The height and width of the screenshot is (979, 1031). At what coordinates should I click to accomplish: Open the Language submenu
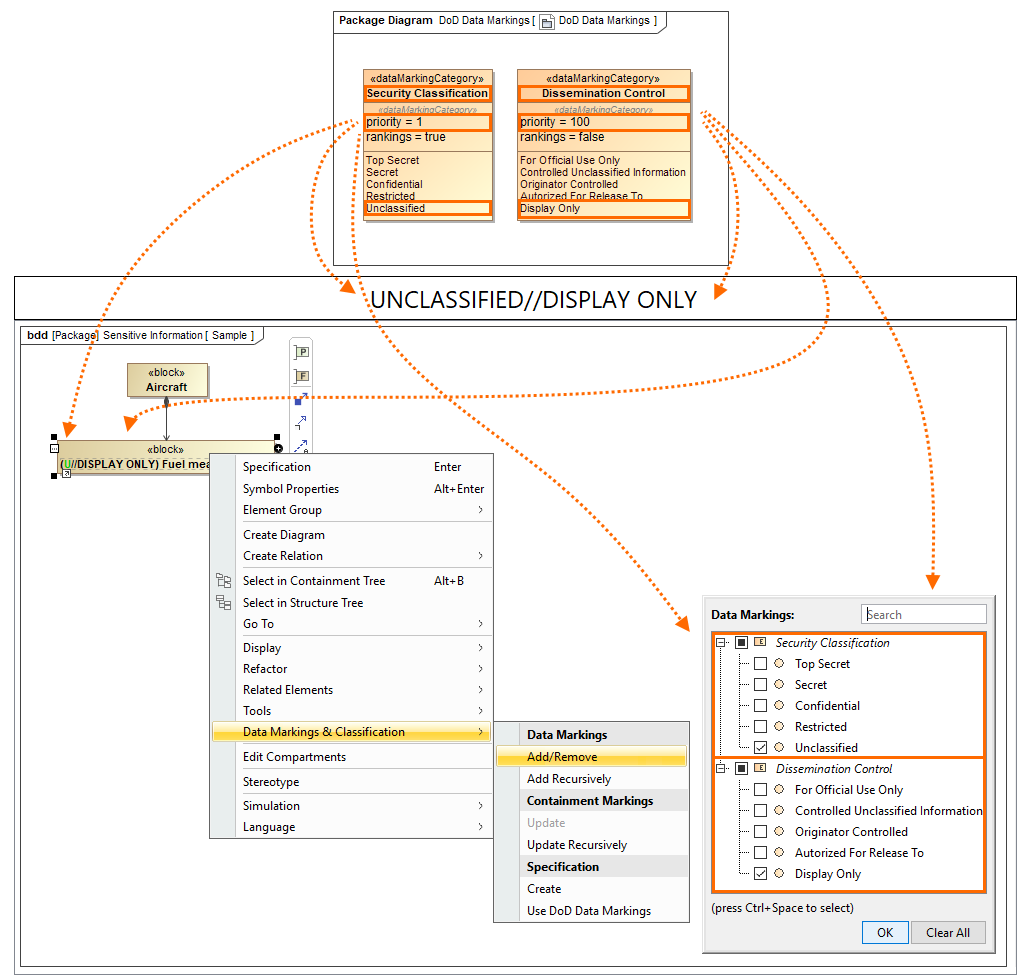point(351,826)
